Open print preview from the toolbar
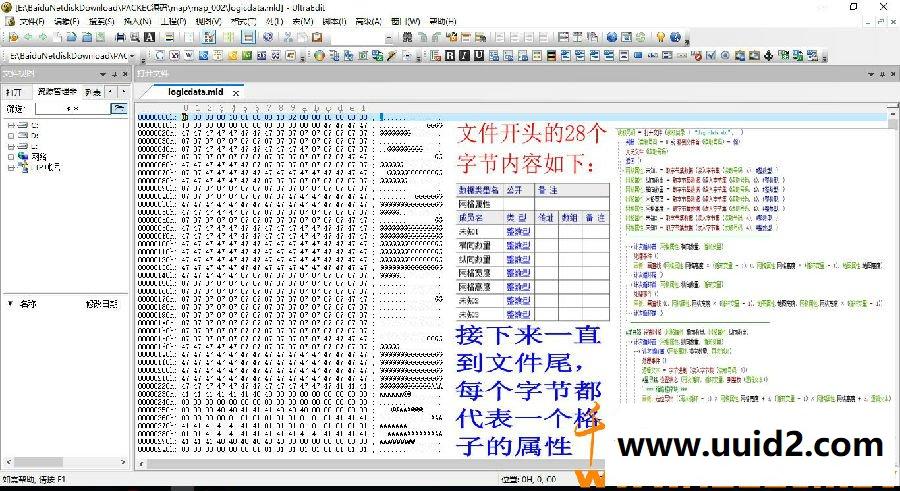 [x=134, y=37]
